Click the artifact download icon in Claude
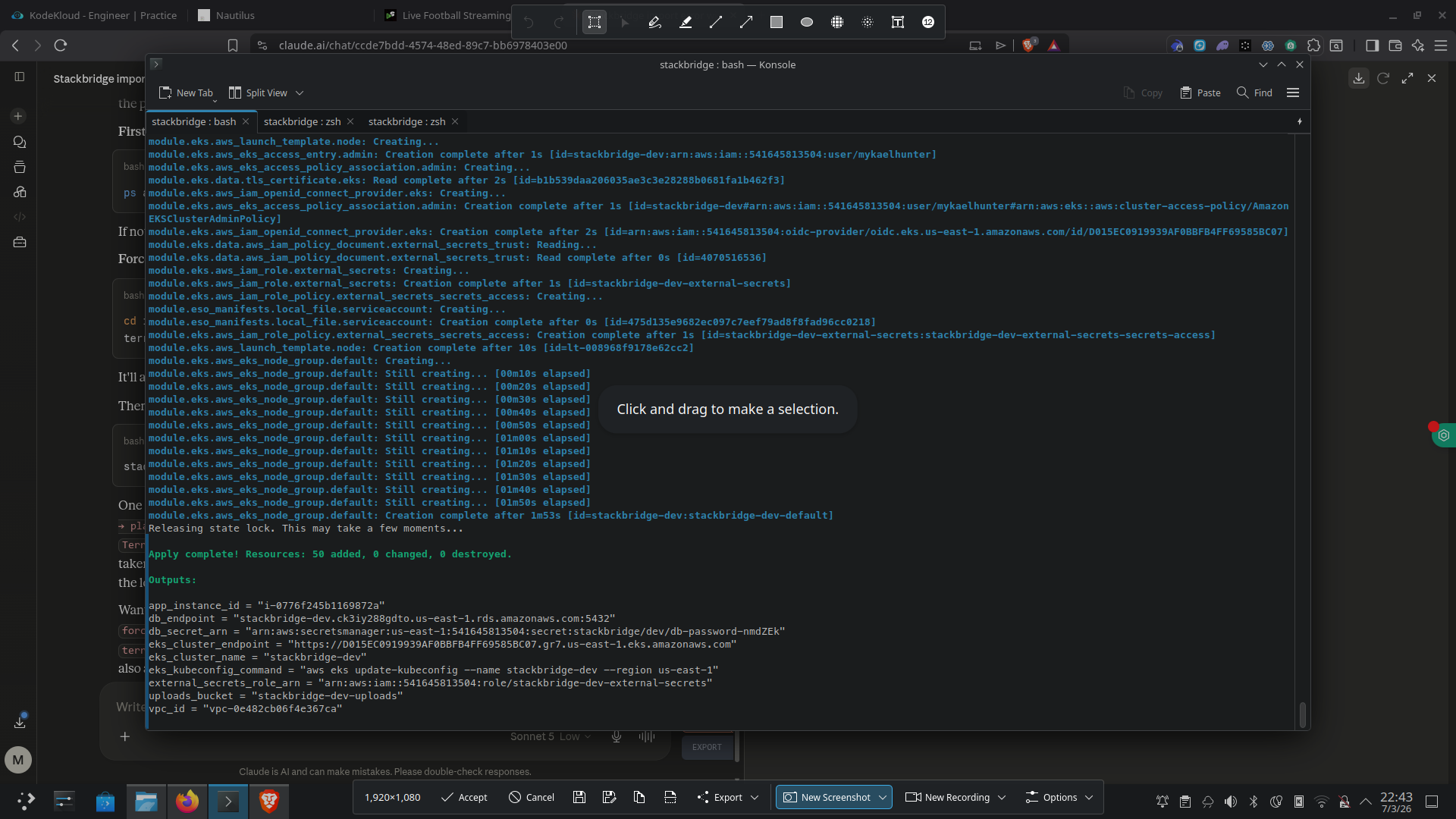Image resolution: width=1456 pixels, height=819 pixels. point(1359,78)
